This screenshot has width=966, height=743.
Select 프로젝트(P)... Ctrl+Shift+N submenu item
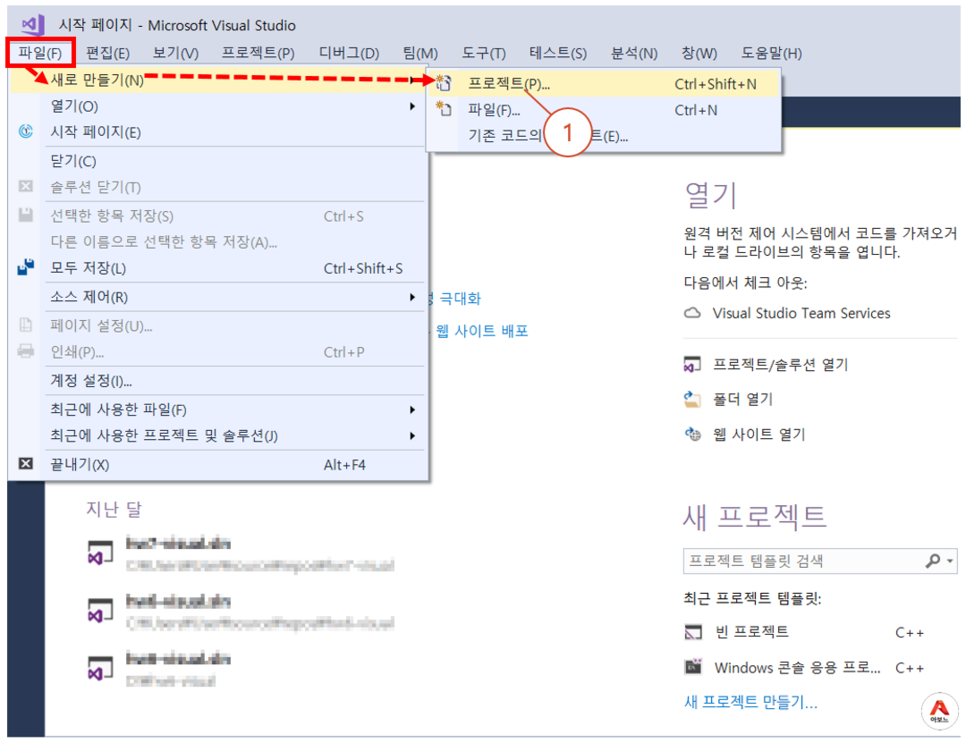[604, 83]
